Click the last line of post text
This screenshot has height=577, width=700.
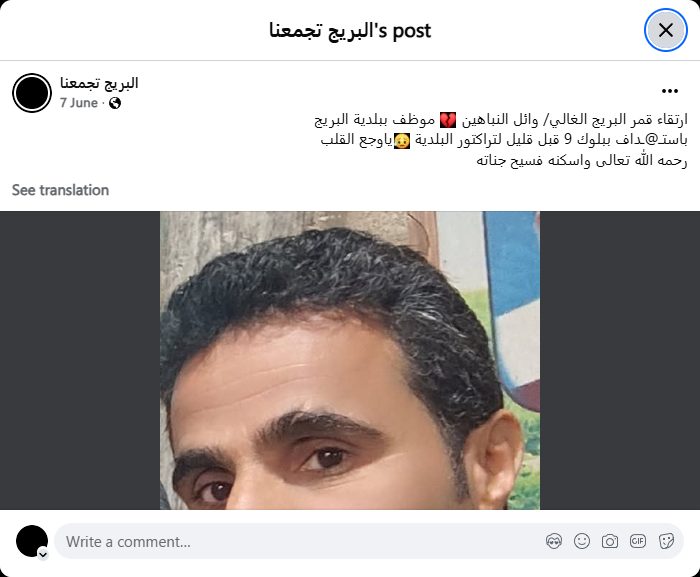582,160
